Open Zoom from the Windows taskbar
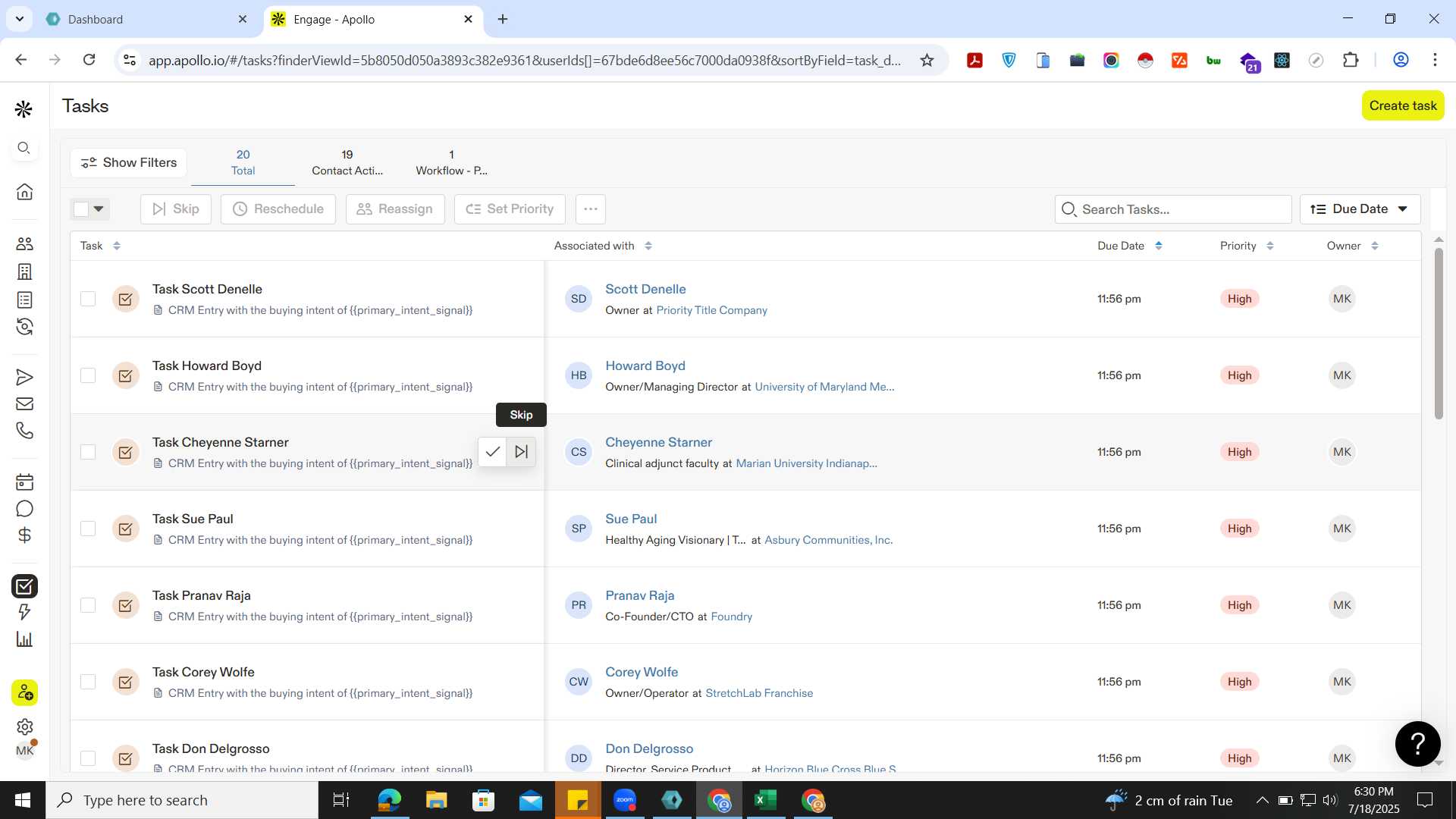 pyautogui.click(x=625, y=800)
